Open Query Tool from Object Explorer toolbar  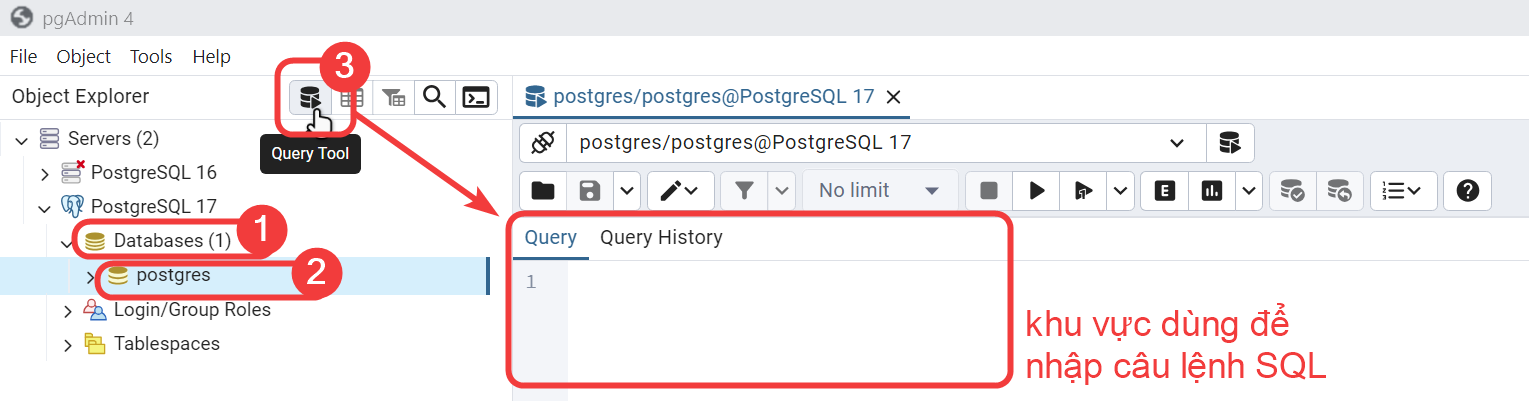310,98
